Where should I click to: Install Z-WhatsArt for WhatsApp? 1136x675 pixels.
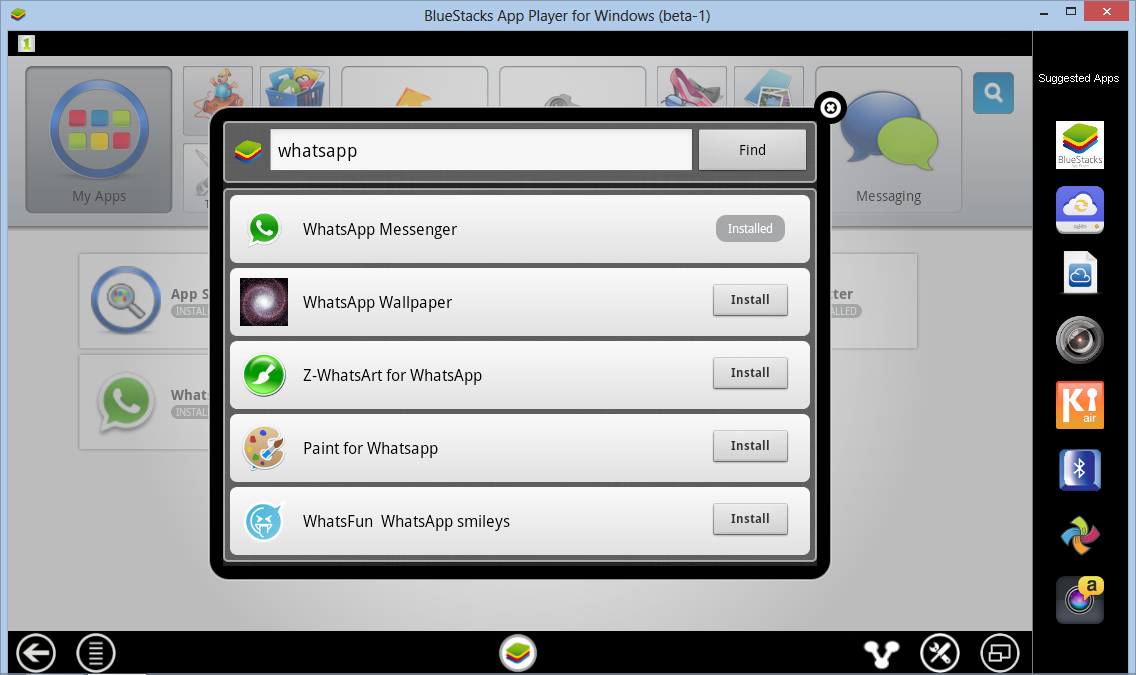tap(750, 373)
